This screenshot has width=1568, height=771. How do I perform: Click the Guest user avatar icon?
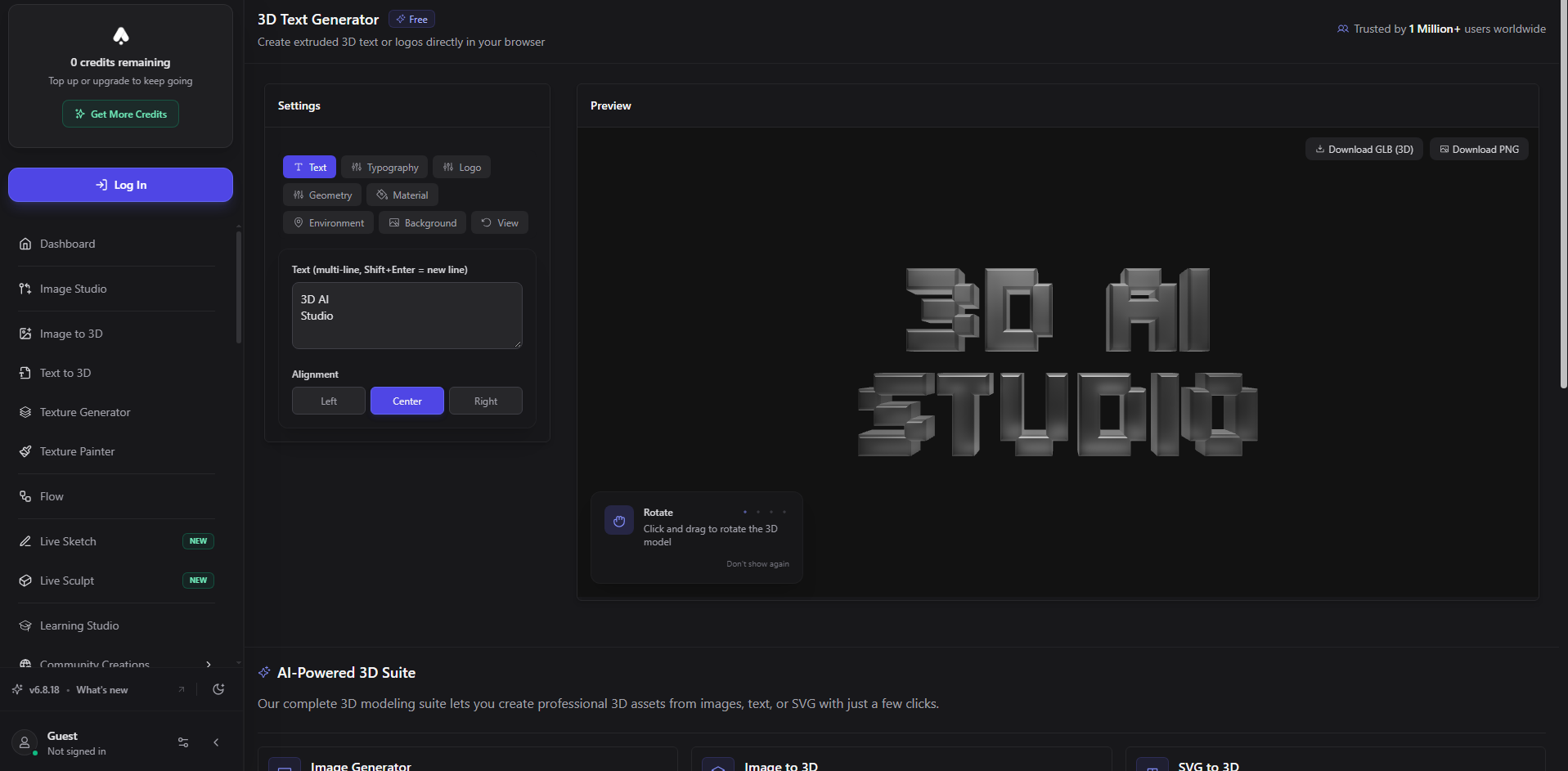point(25,742)
